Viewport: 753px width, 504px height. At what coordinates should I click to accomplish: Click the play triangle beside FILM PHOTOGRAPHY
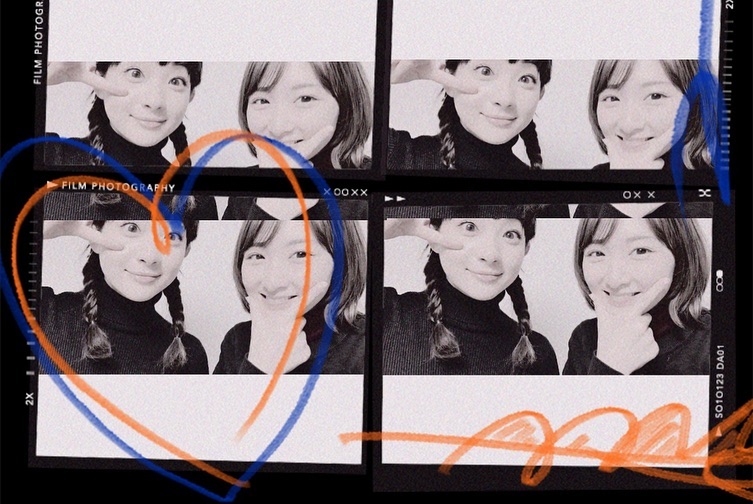[52, 185]
